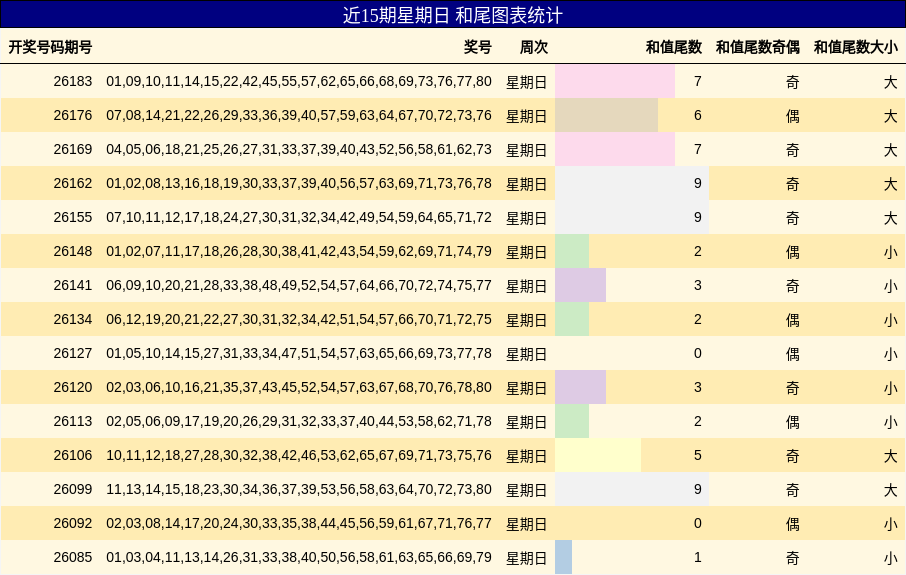
Task: Select issue number 26106
Action: (x=73, y=456)
